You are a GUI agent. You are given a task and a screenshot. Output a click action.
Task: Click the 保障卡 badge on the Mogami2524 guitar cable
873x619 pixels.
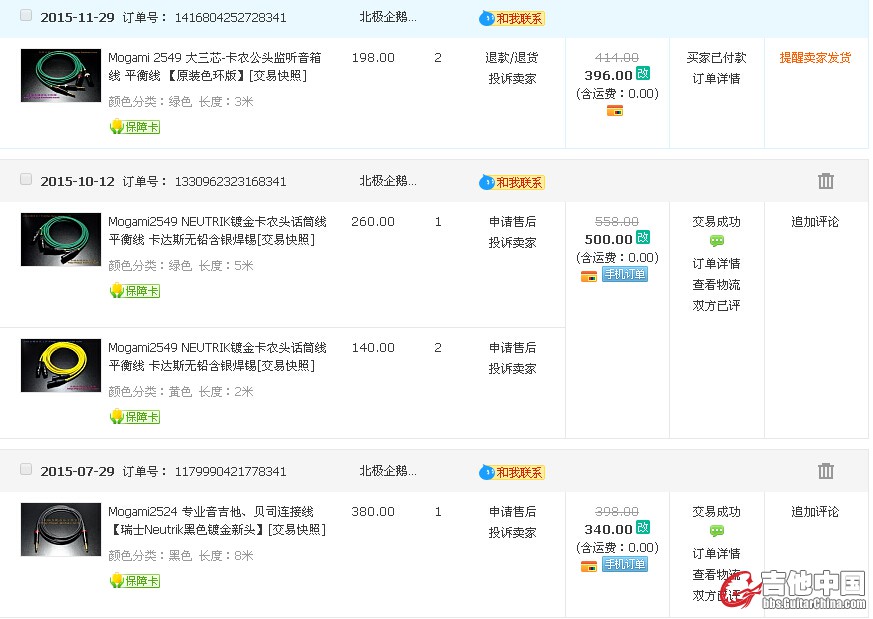[135, 581]
